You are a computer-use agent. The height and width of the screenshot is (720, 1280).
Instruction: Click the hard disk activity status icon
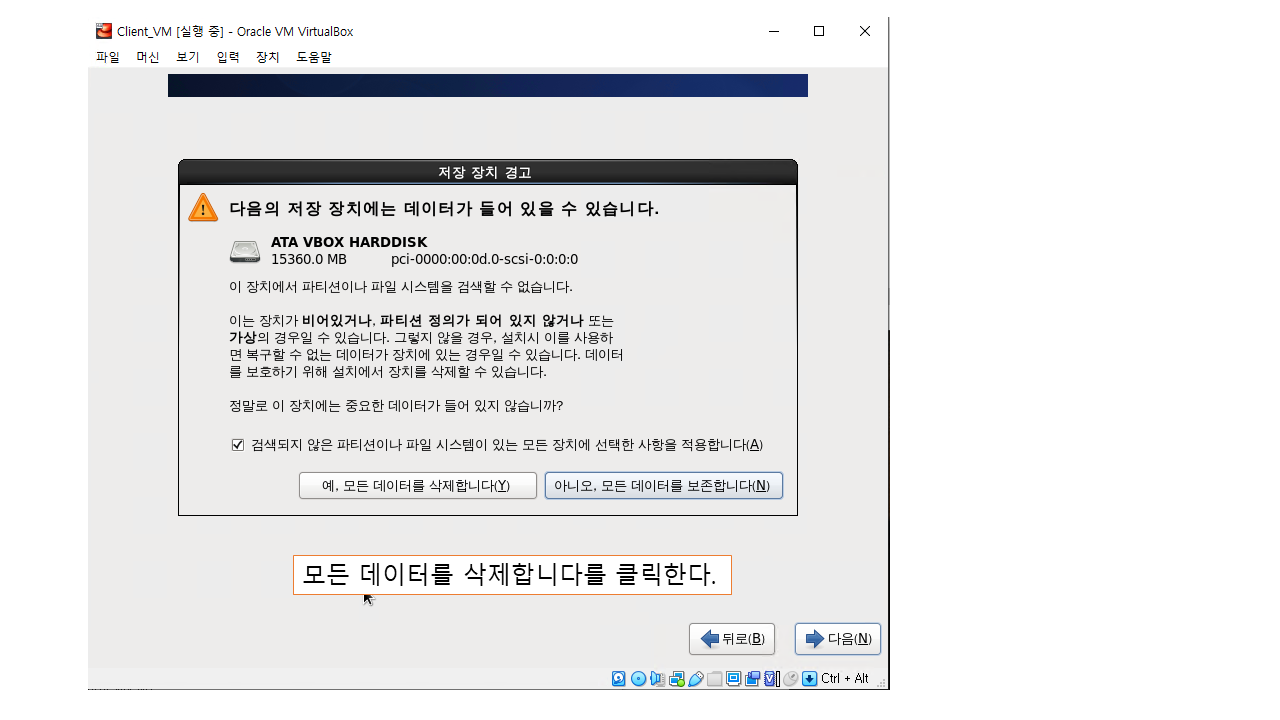point(619,679)
